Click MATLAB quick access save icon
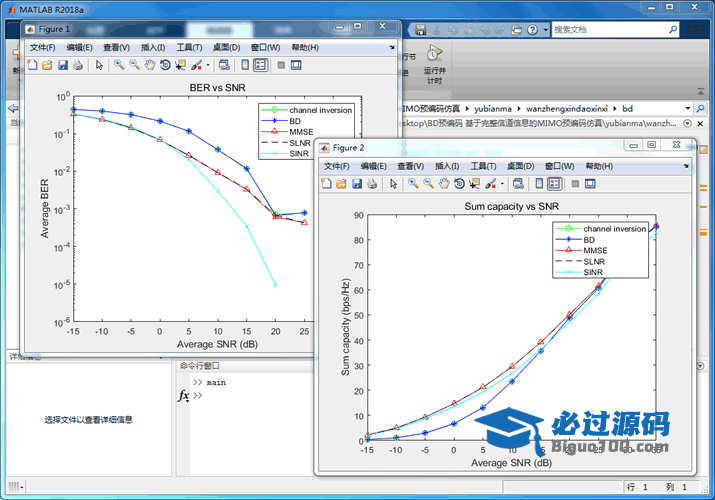The height and width of the screenshot is (500, 715). pyautogui.click(x=420, y=30)
